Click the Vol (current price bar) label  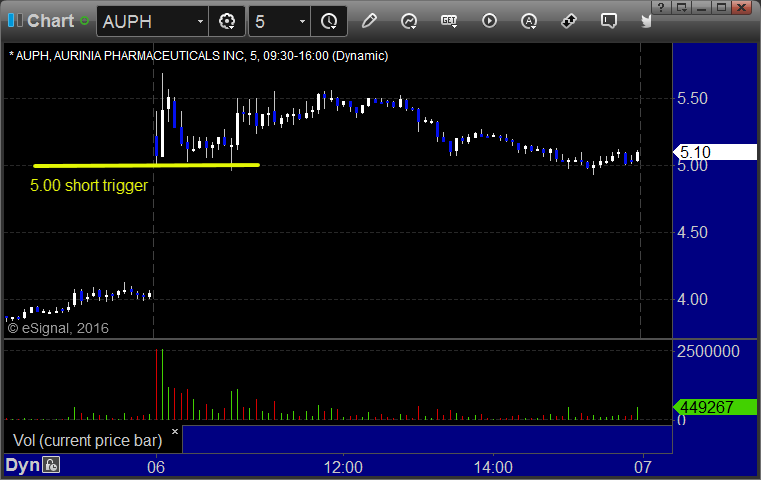pos(87,440)
